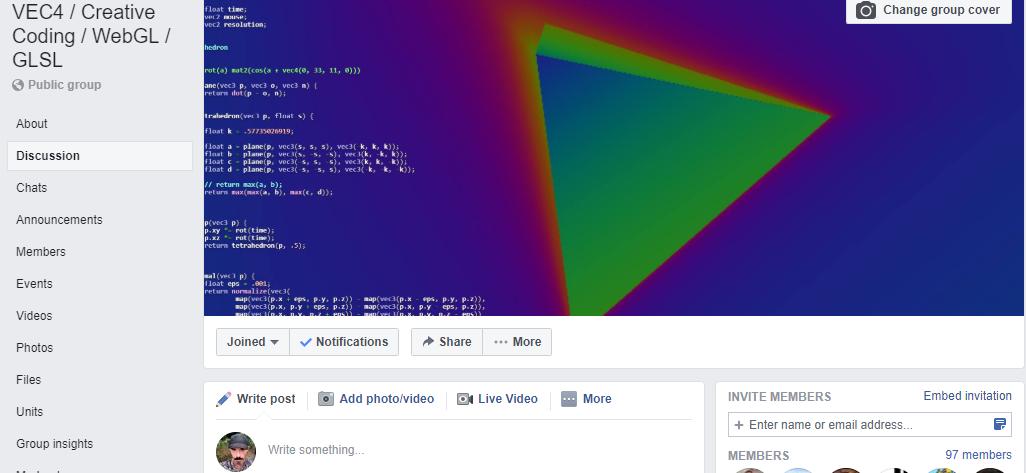Click the globe icon beside Public group
This screenshot has width=1026, height=473.
18,85
